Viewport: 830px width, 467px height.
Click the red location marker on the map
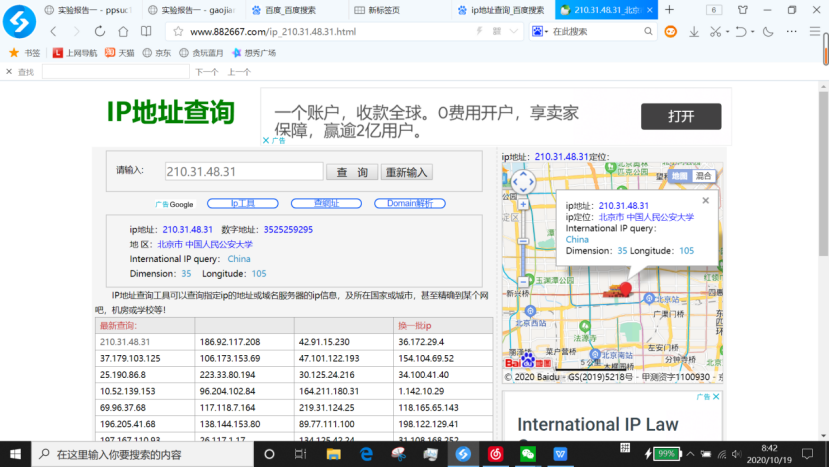pos(626,289)
